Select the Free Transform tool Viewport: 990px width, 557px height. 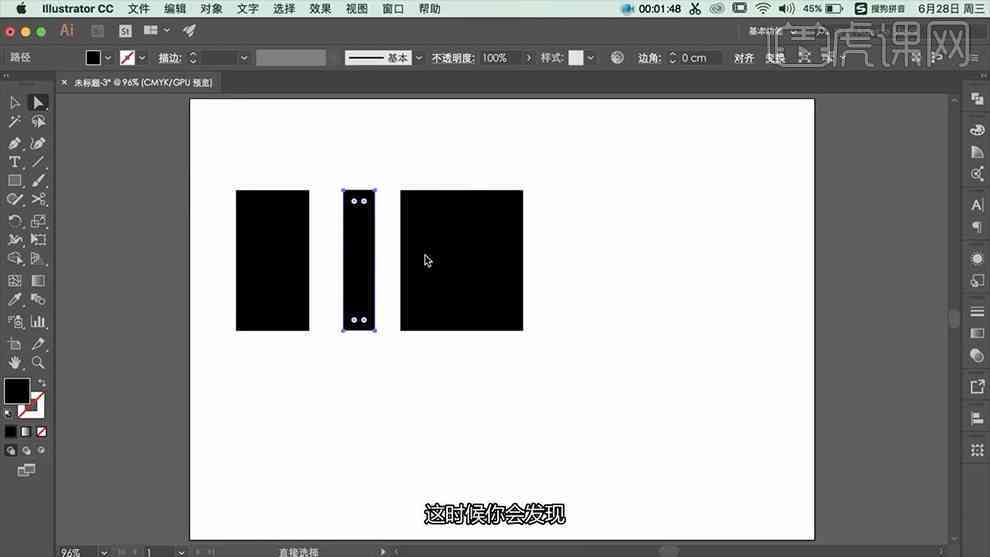[38, 240]
